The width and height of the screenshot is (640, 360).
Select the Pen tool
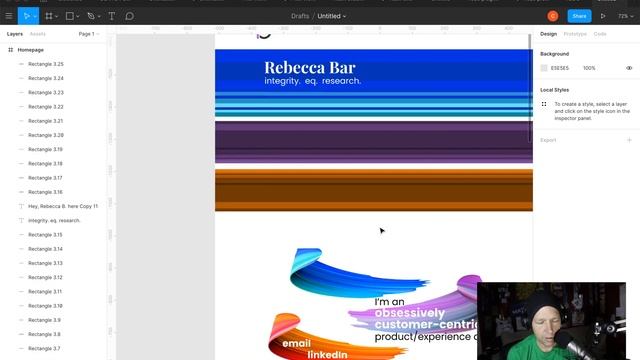[x=91, y=16]
